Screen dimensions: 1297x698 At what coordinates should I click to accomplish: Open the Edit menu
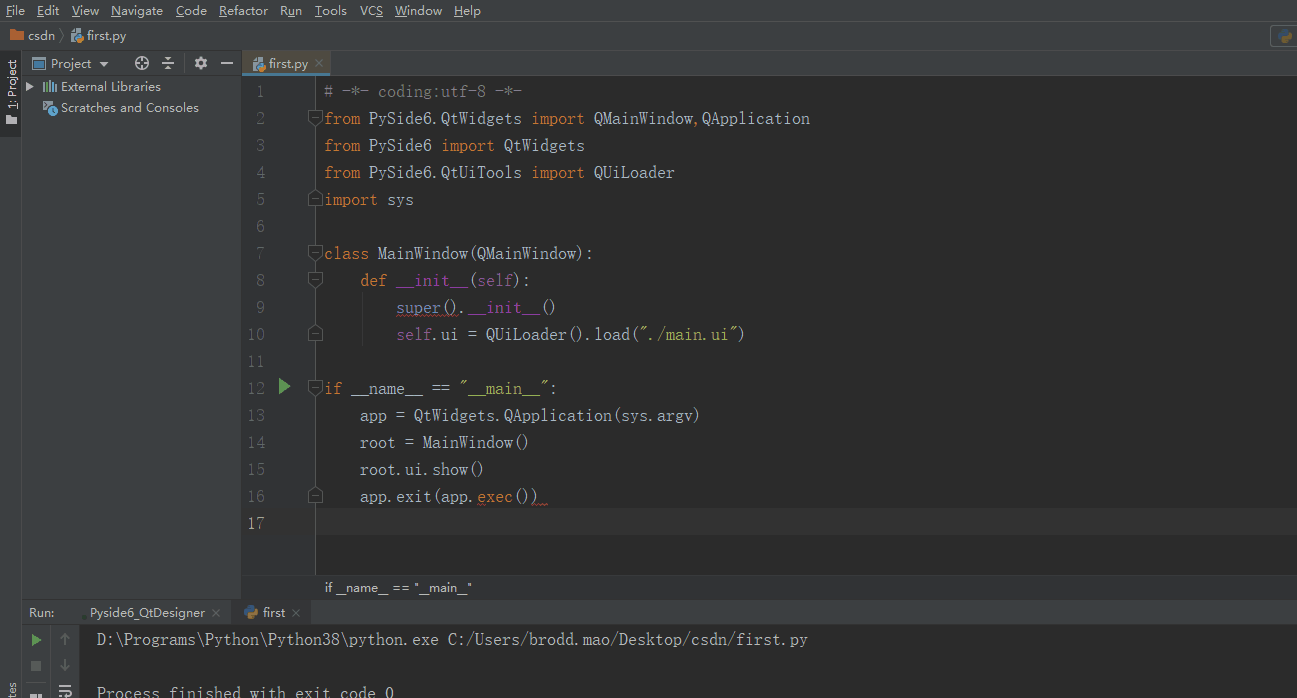48,11
